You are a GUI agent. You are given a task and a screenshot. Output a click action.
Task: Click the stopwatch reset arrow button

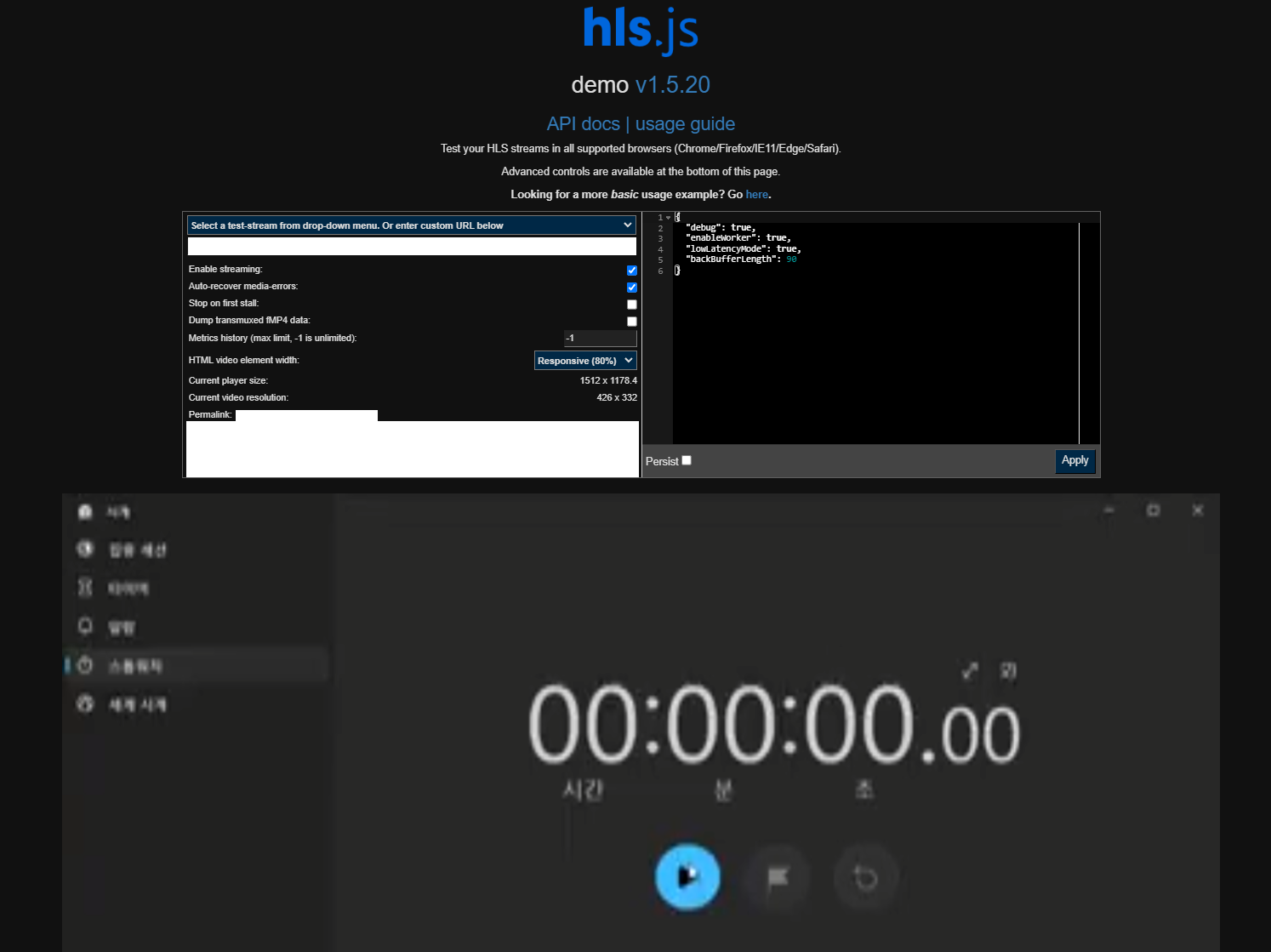click(865, 877)
